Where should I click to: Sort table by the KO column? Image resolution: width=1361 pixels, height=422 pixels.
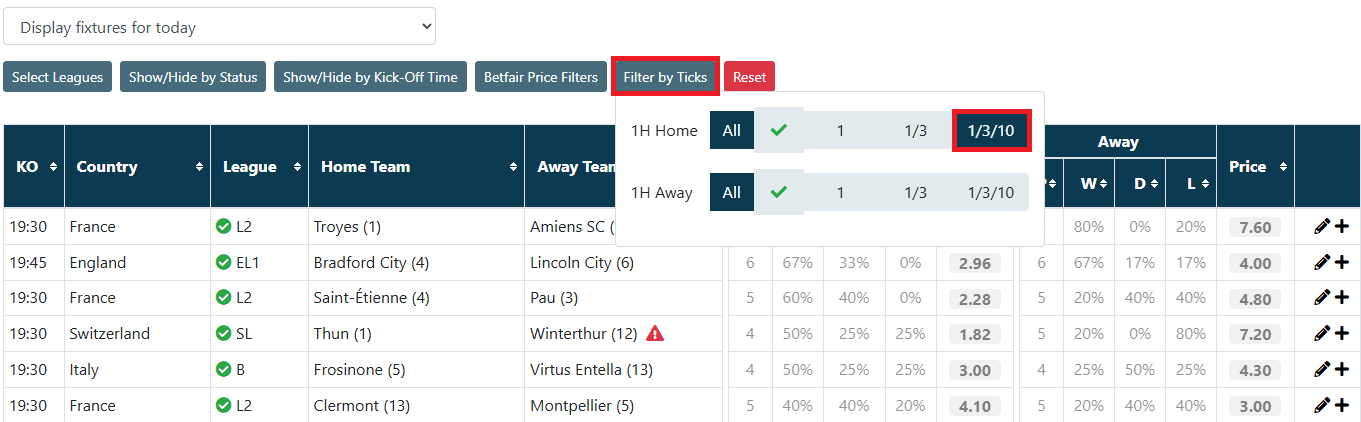click(x=34, y=167)
